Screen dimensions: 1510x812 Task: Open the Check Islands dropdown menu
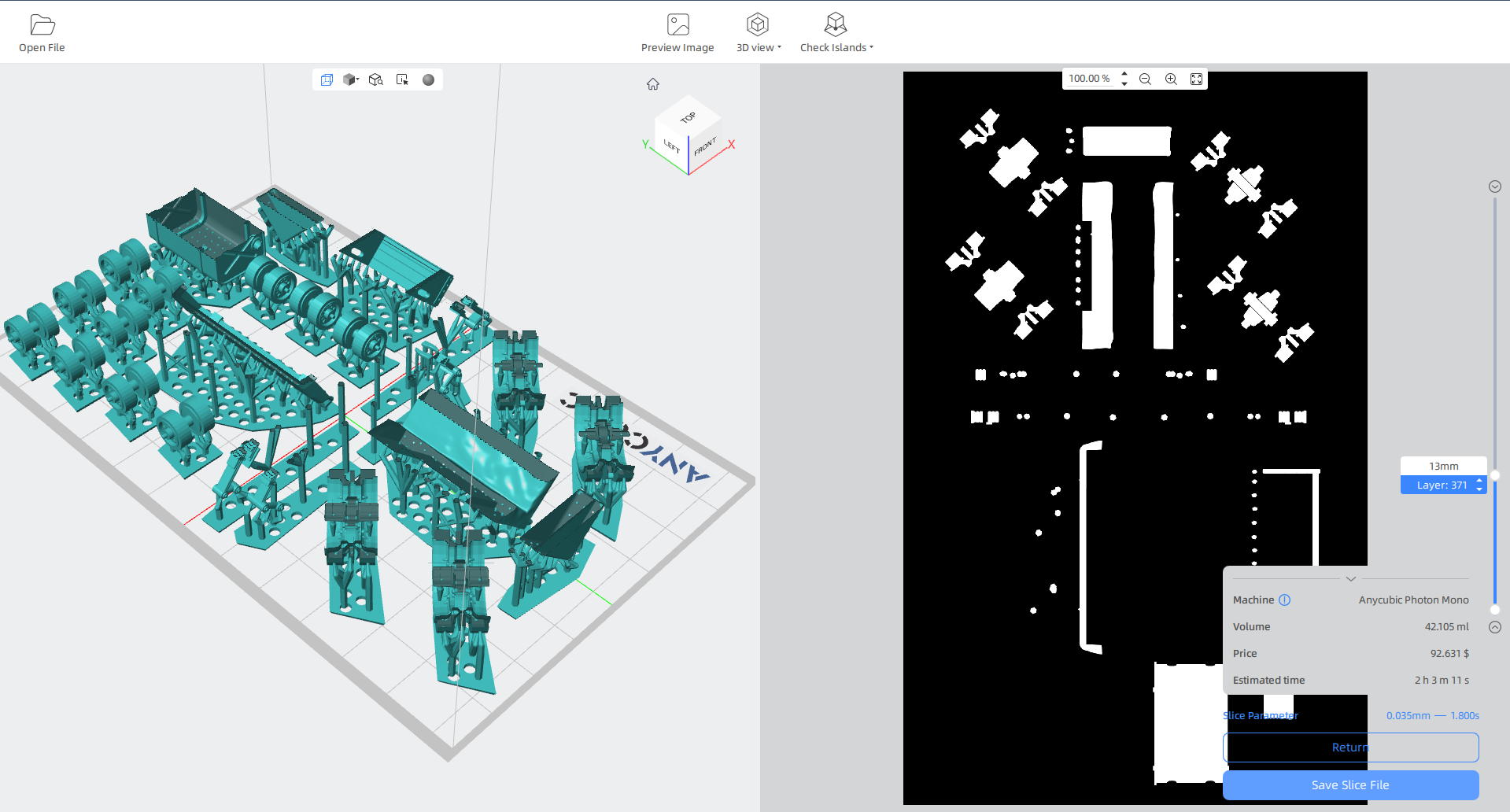point(836,33)
